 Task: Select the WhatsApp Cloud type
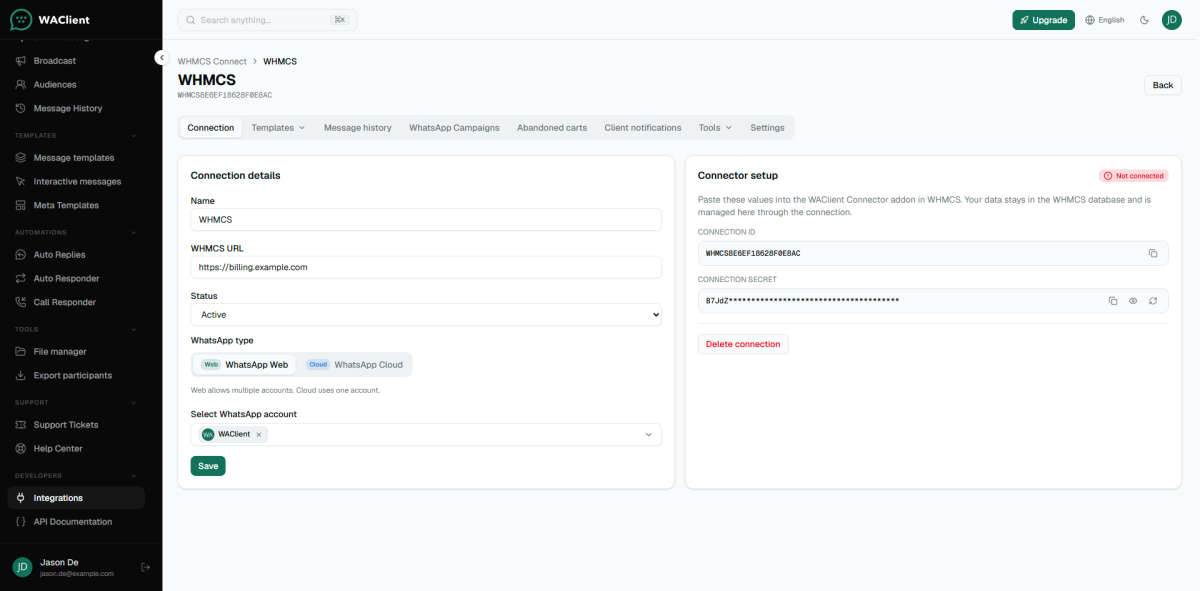tap(355, 365)
